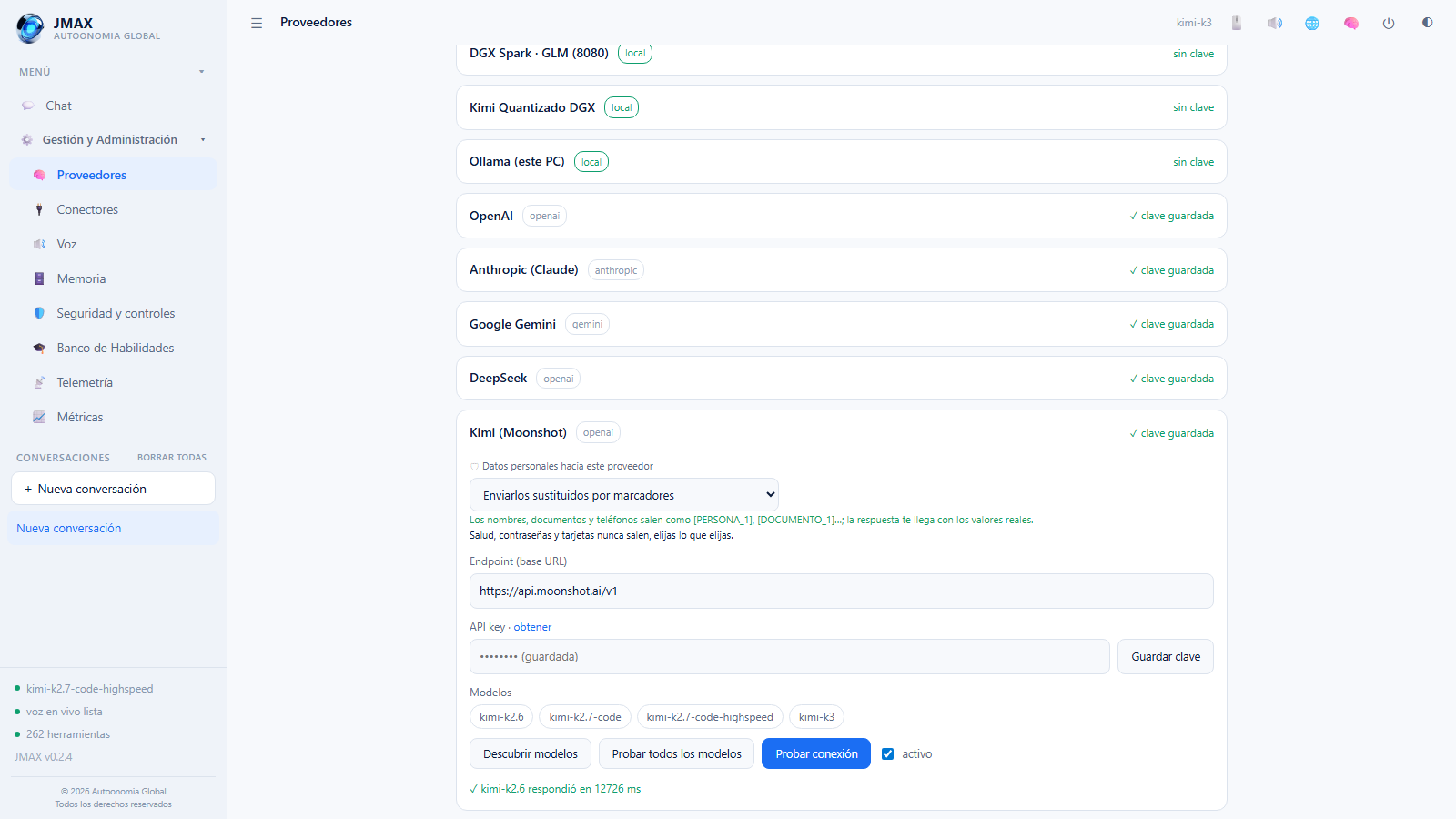Select kimi-k2.6 model chip

point(501,717)
